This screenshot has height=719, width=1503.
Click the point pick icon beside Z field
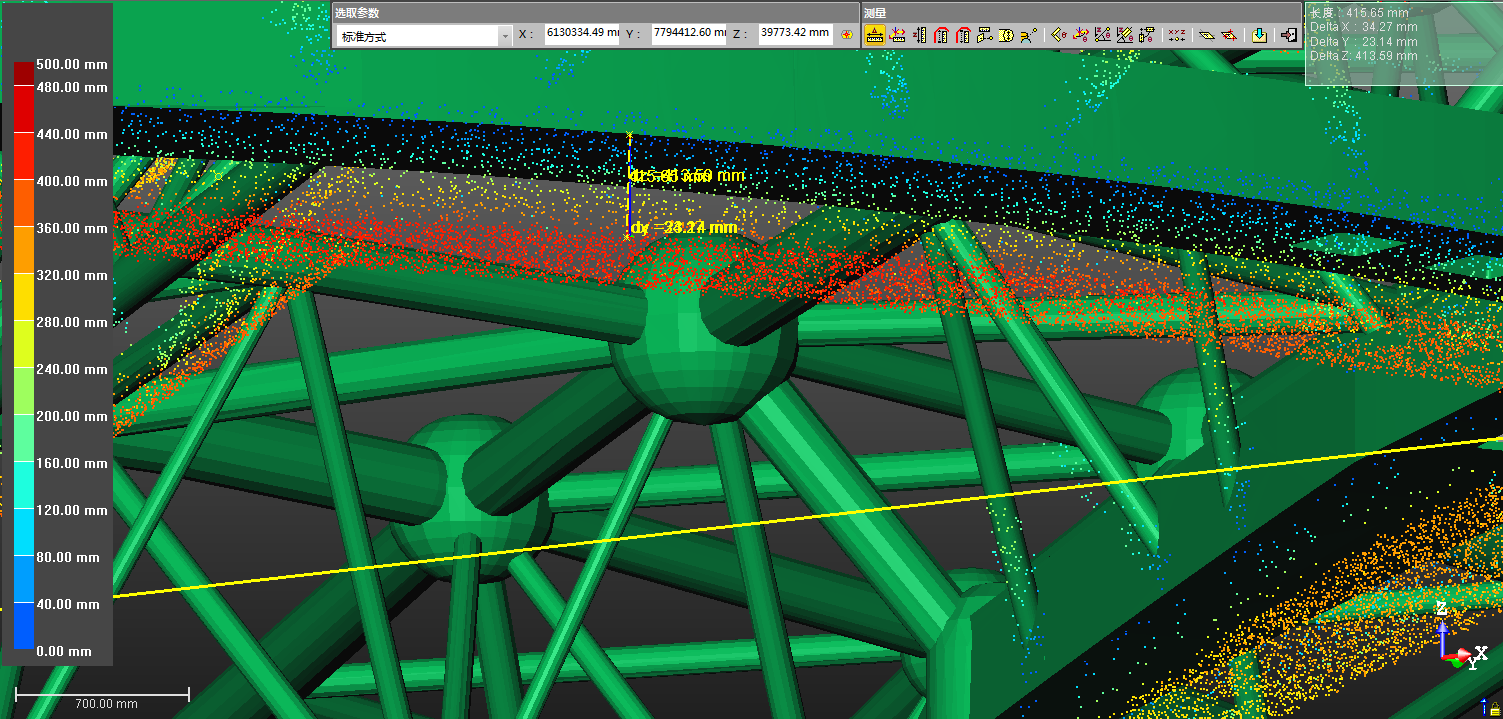click(x=847, y=35)
